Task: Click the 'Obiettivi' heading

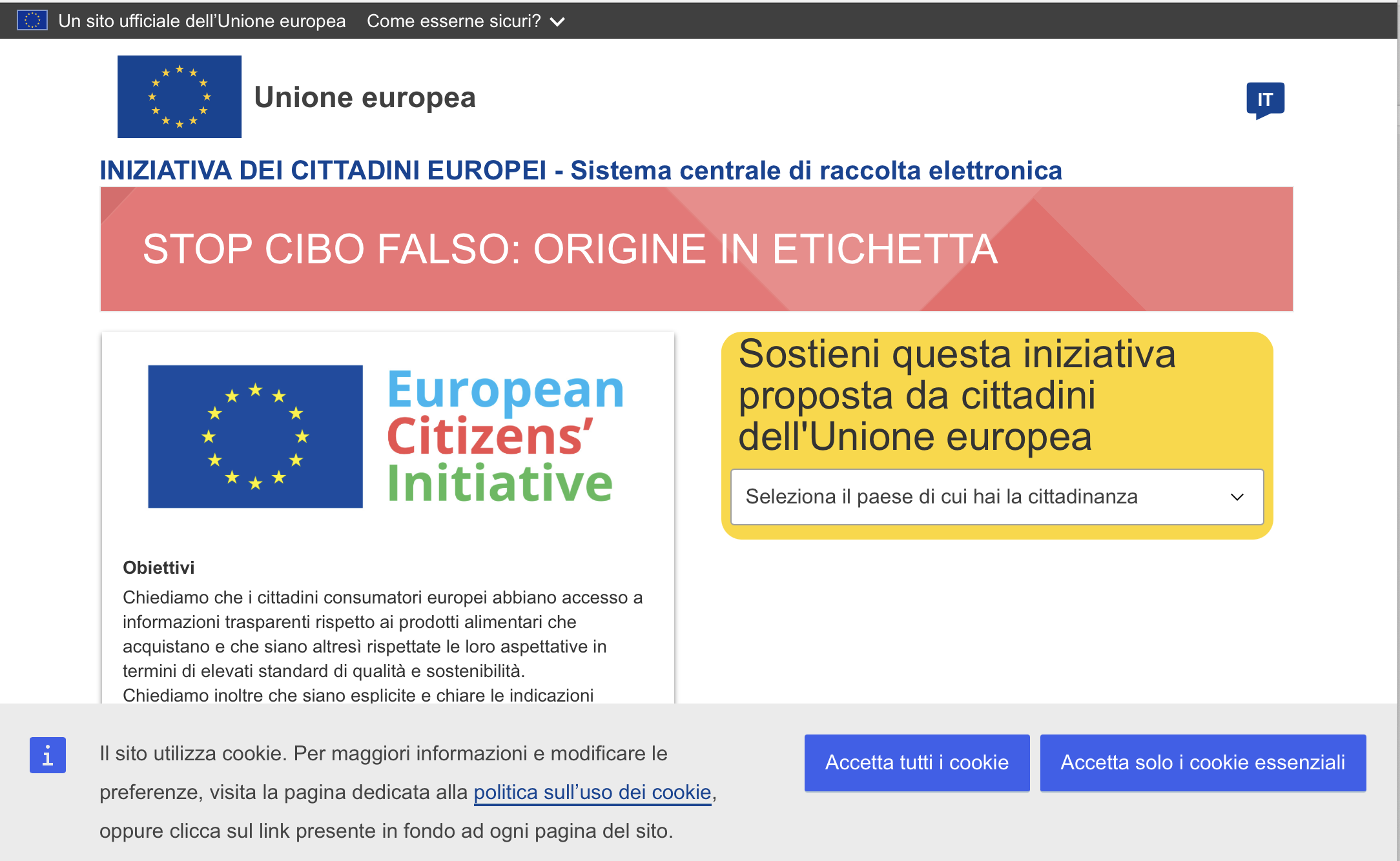Action: [x=158, y=567]
